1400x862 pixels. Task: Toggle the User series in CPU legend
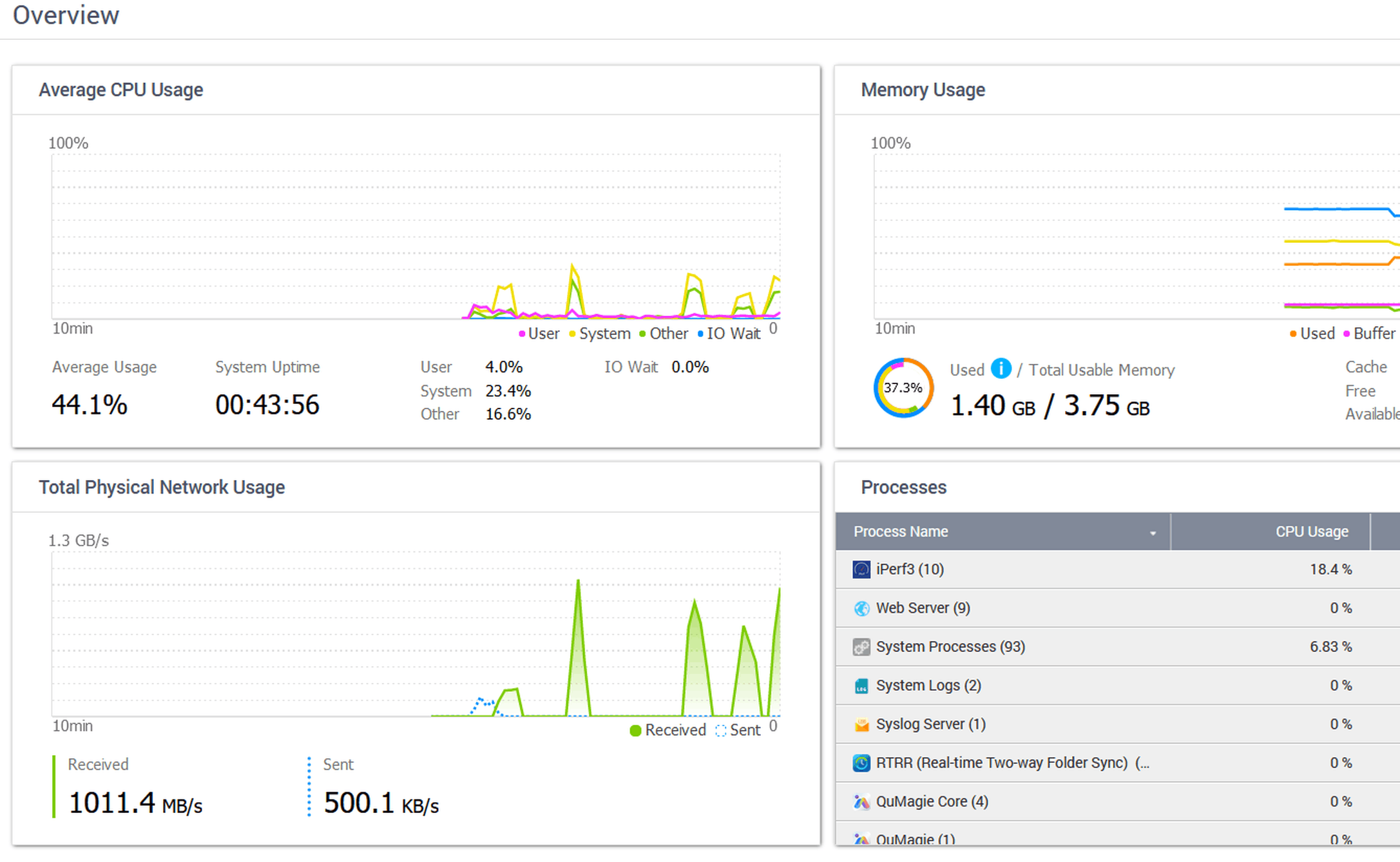(x=539, y=334)
